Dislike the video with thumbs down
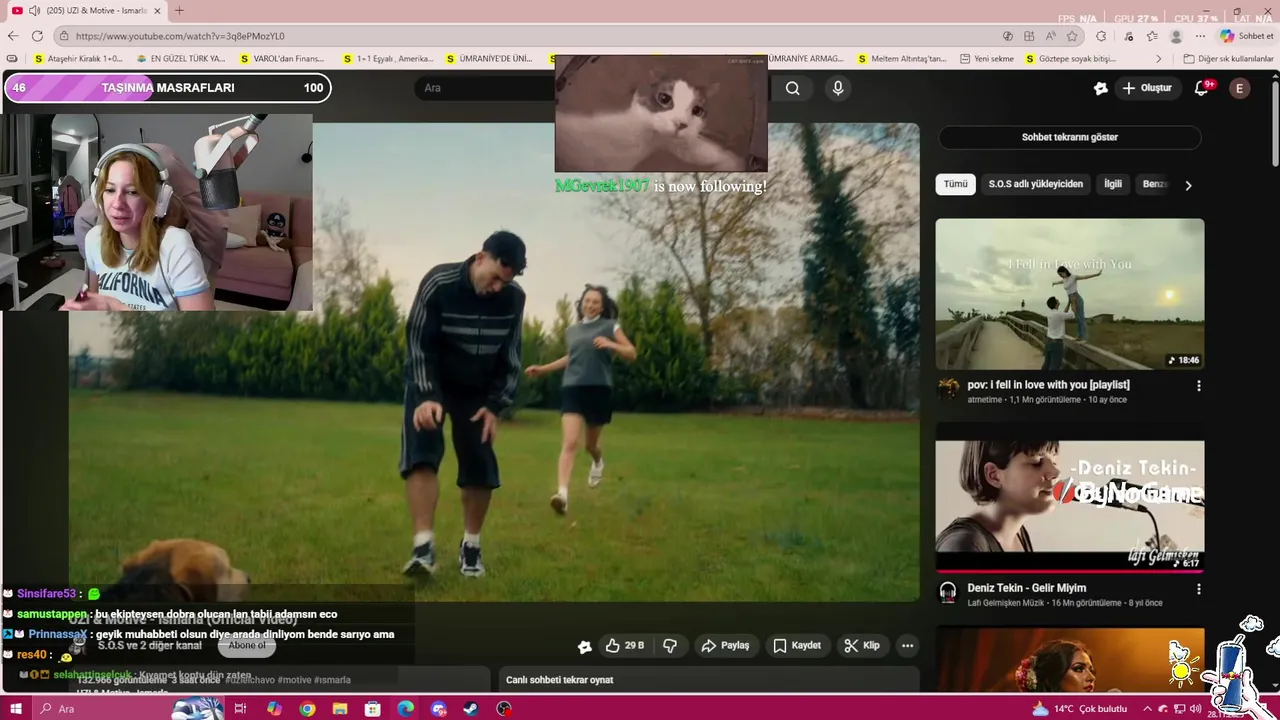This screenshot has width=1280, height=720. [x=670, y=646]
